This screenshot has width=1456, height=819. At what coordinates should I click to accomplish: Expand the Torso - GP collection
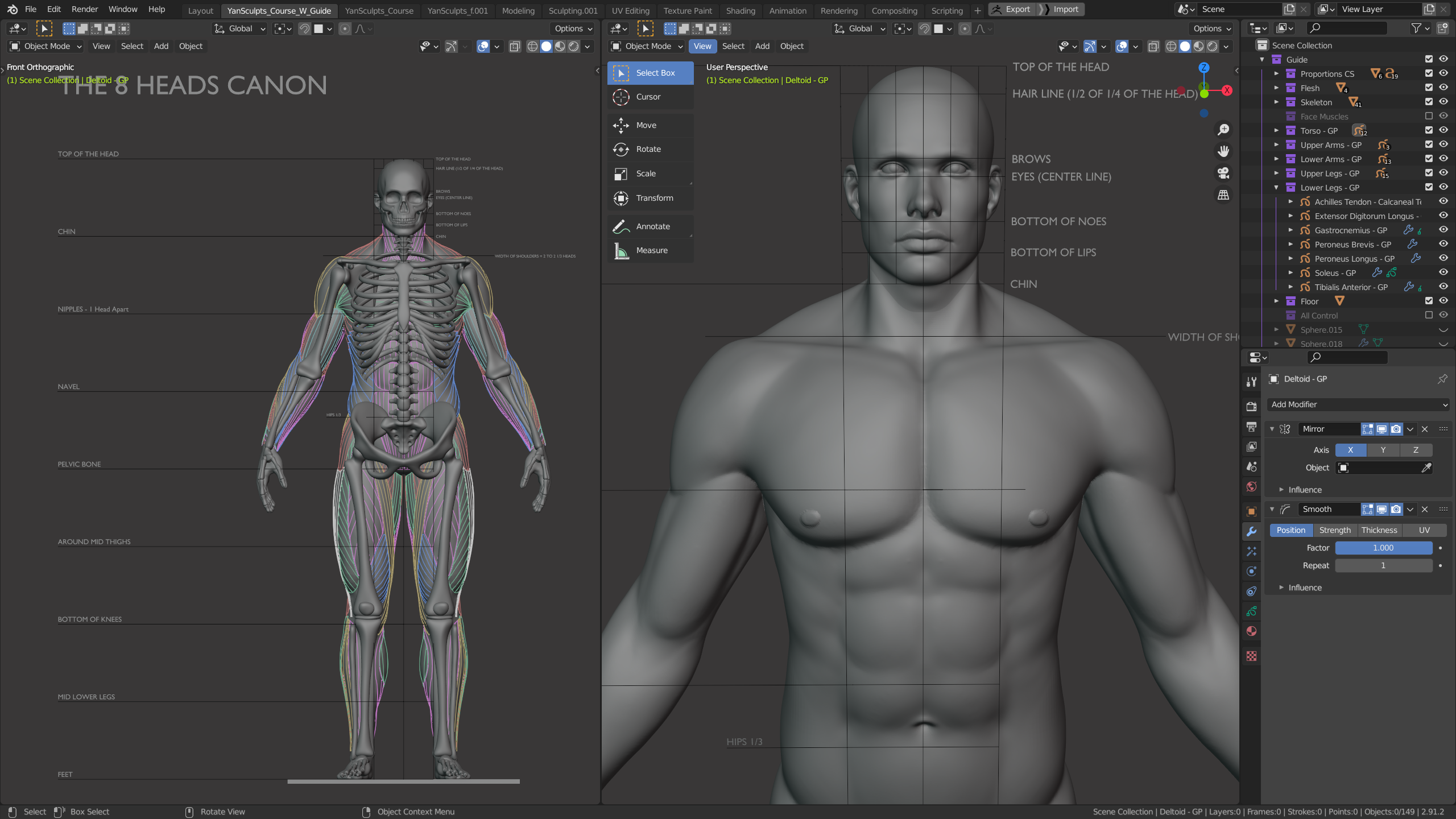(1276, 131)
